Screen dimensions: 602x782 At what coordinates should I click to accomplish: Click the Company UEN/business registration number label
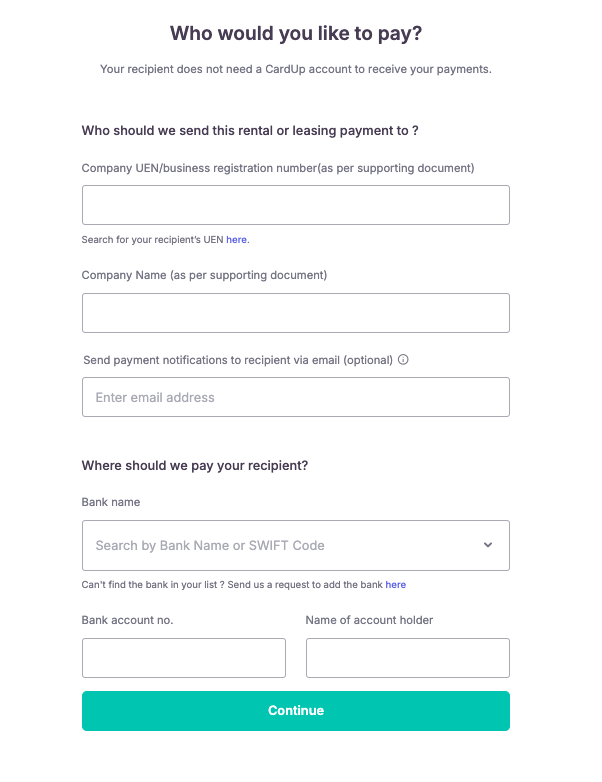[277, 168]
